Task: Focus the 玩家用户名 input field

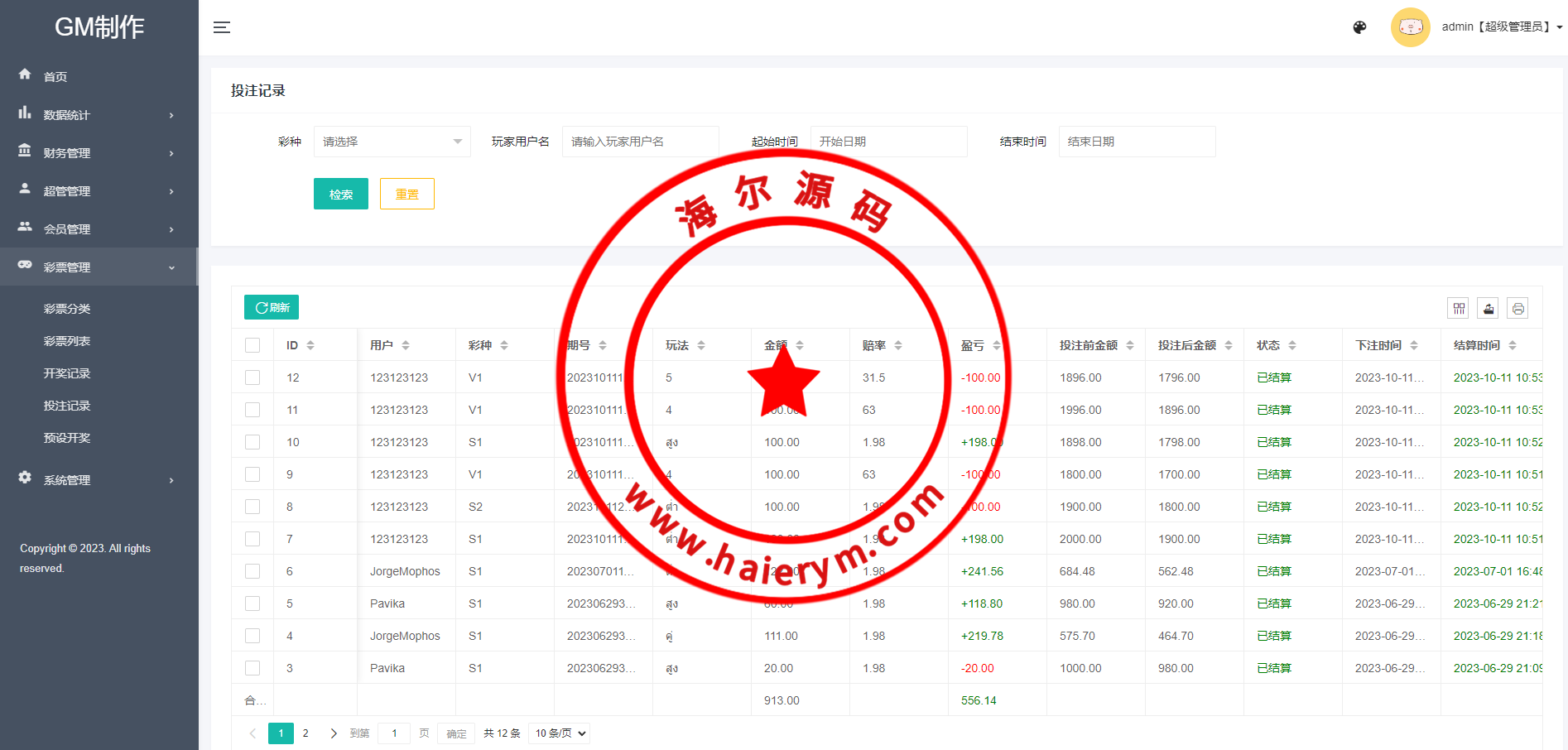Action: coord(640,142)
